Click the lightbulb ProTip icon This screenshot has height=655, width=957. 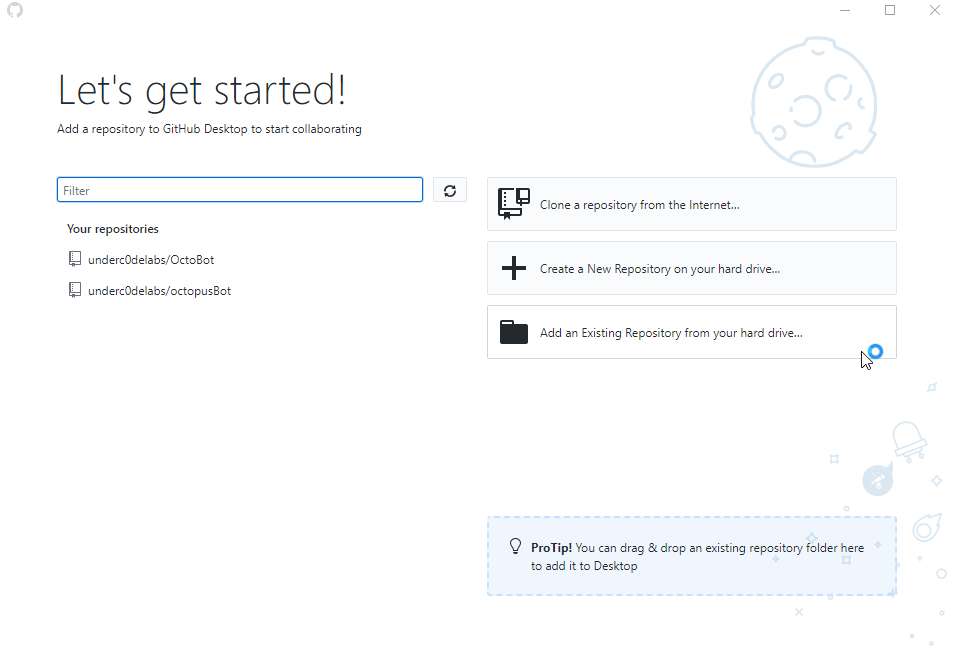coord(515,546)
